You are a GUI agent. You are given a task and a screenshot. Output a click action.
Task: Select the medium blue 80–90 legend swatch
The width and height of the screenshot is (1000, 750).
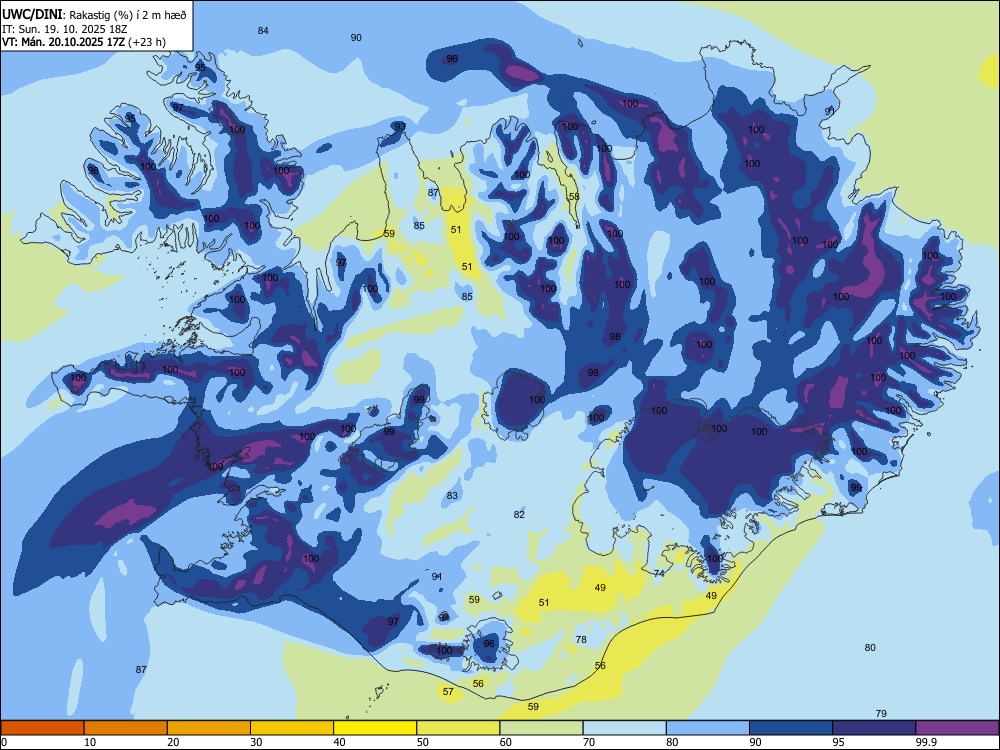click(x=708, y=728)
